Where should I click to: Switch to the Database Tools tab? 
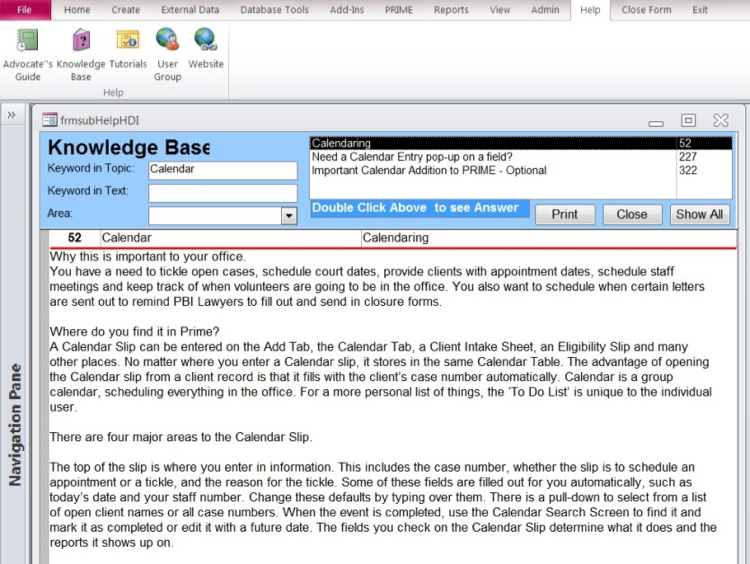[x=274, y=10]
